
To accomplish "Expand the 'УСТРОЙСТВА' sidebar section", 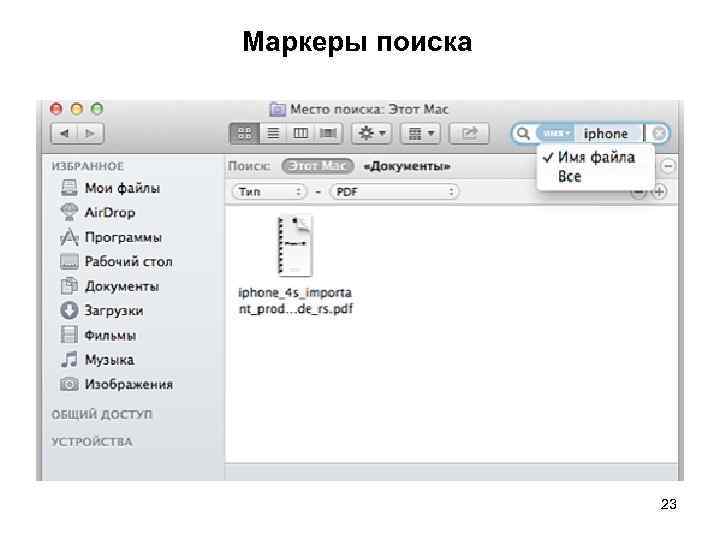I will [x=92, y=442].
